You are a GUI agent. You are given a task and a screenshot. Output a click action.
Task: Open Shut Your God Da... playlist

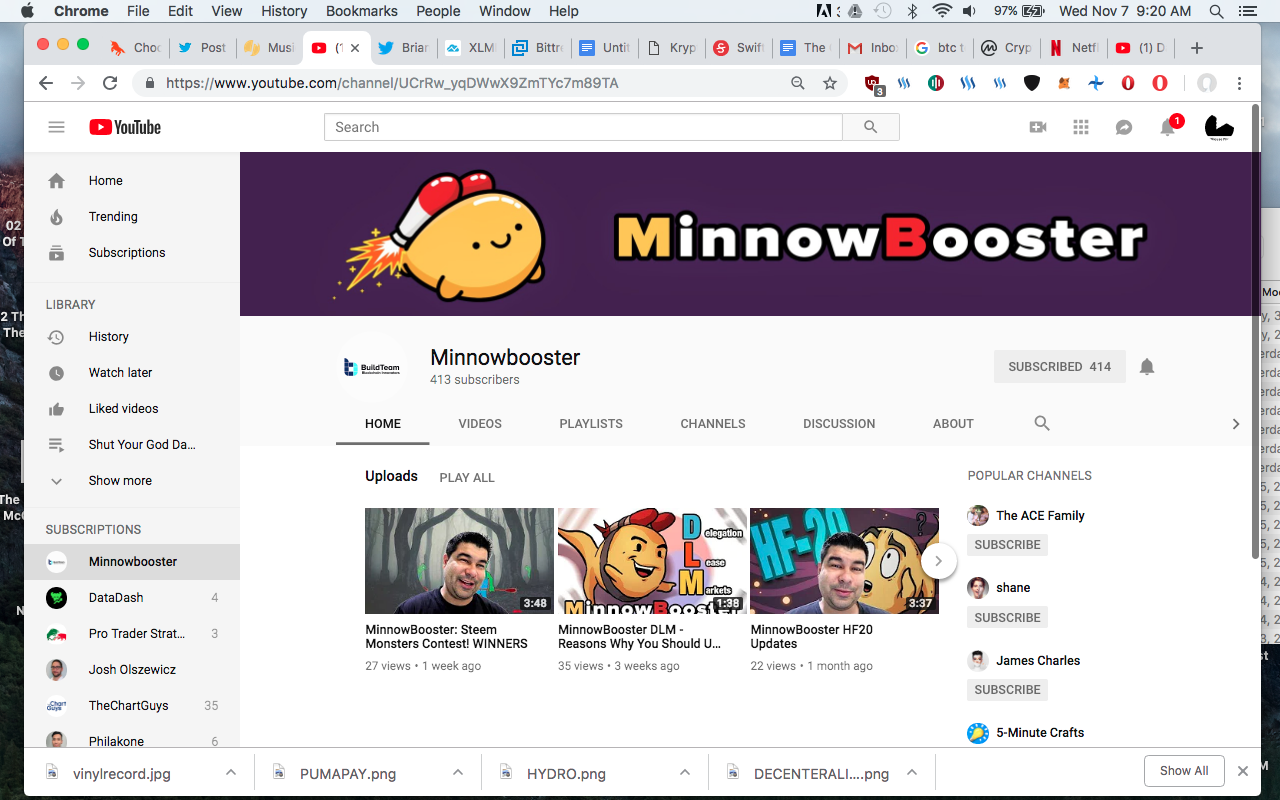pyautogui.click(x=132, y=445)
